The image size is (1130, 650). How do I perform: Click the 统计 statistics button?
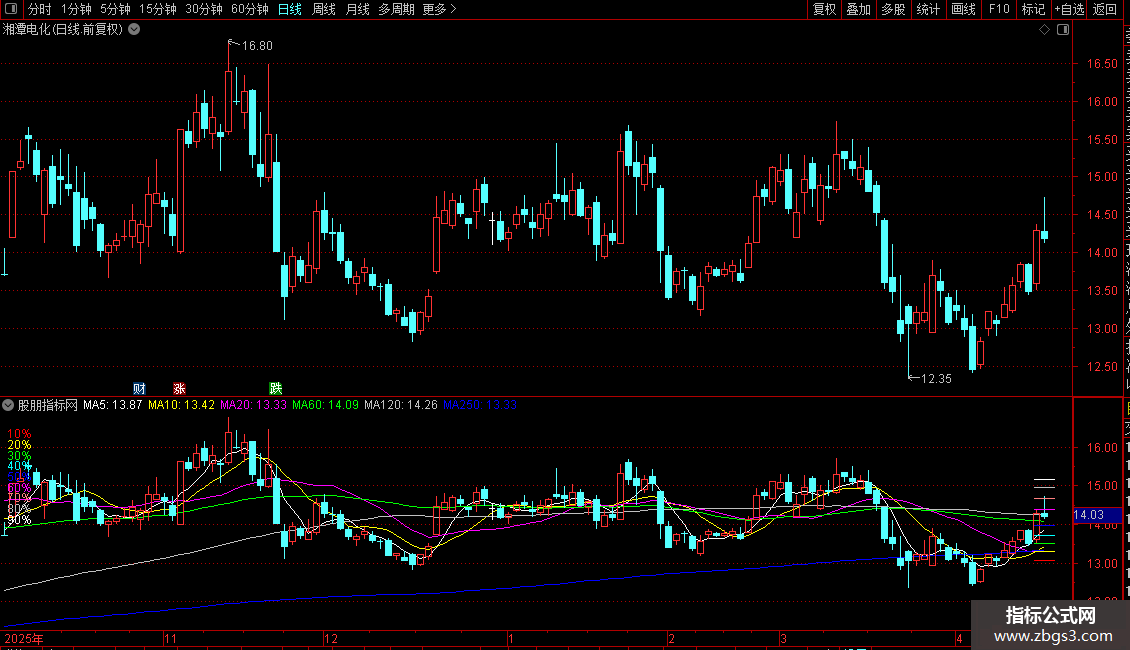pos(927,9)
